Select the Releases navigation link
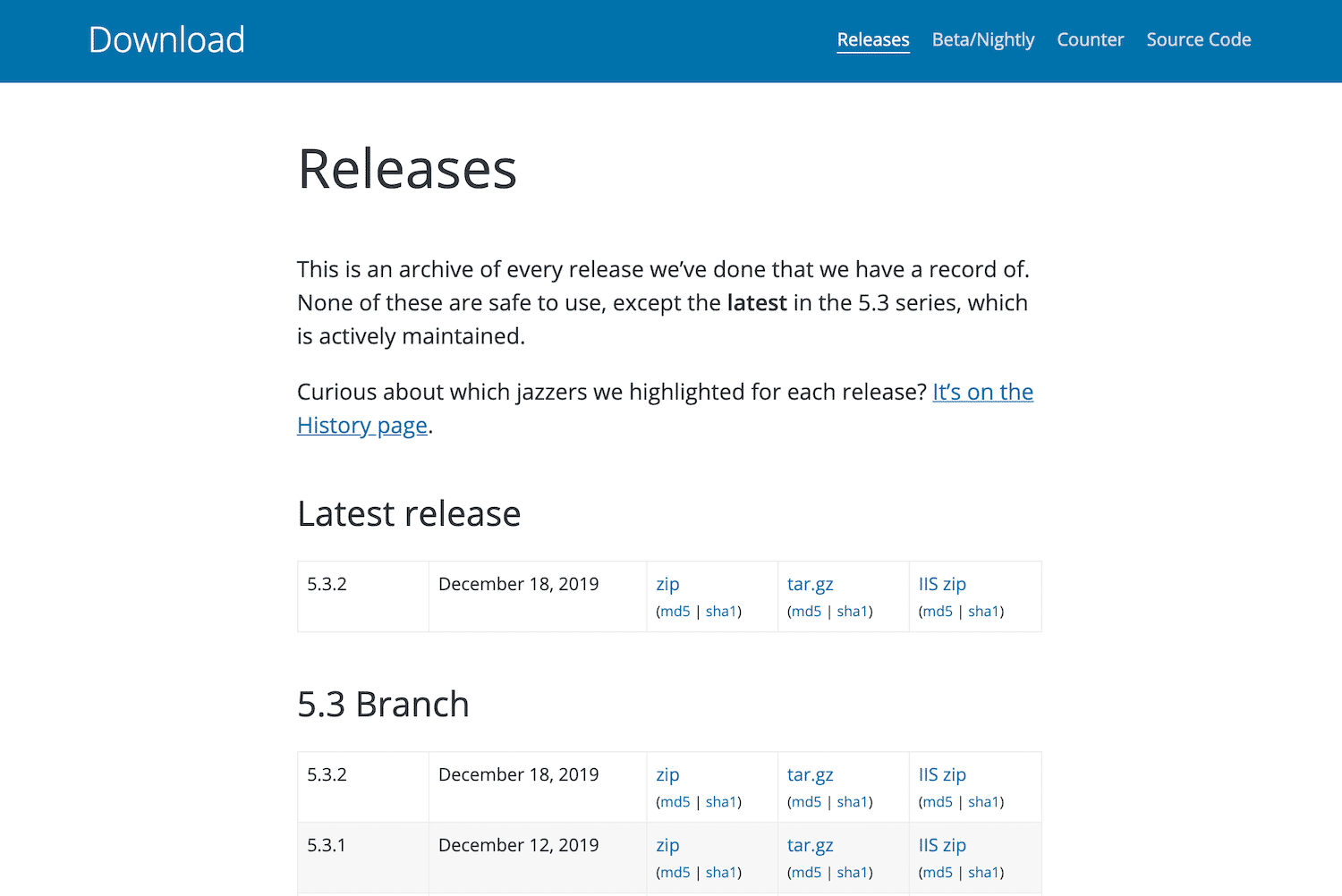 (x=872, y=40)
